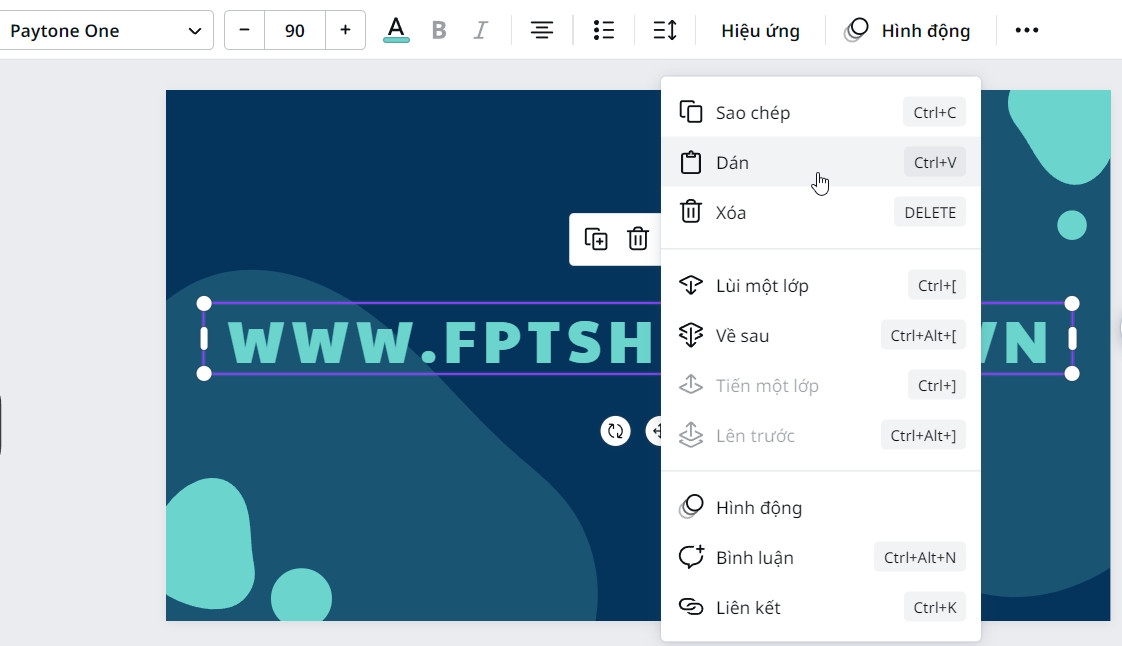Click the WWW.FPTSH text on canvas
Screen dimensions: 1122x646
pyautogui.click(x=441, y=342)
